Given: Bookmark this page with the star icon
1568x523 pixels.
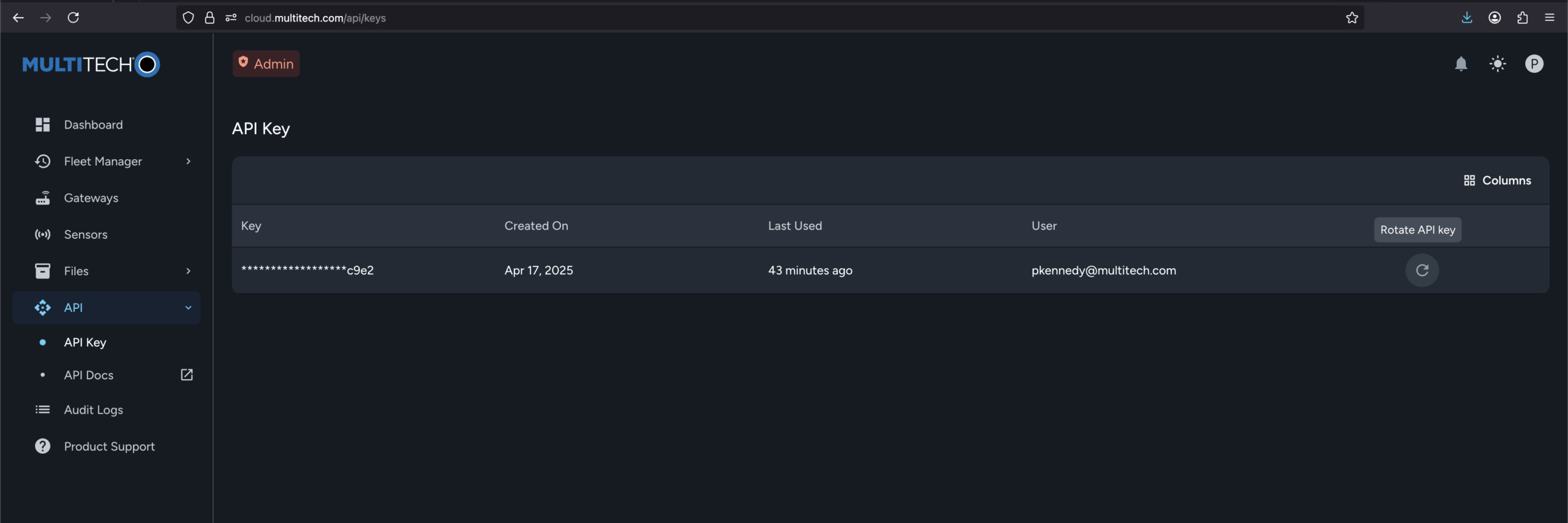Looking at the screenshot, I should 1352,18.
